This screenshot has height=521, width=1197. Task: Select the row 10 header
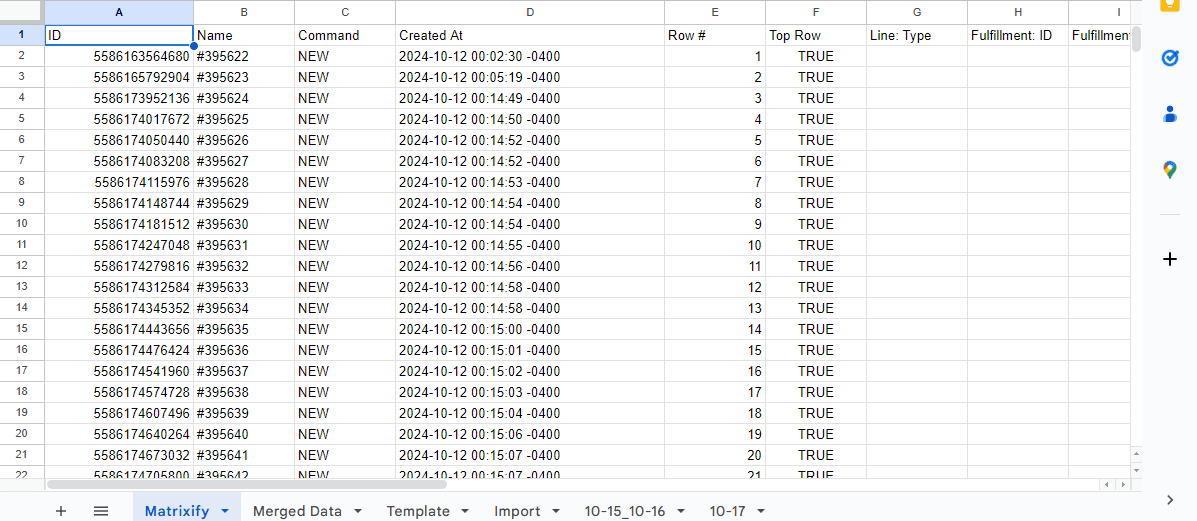tap(22, 224)
